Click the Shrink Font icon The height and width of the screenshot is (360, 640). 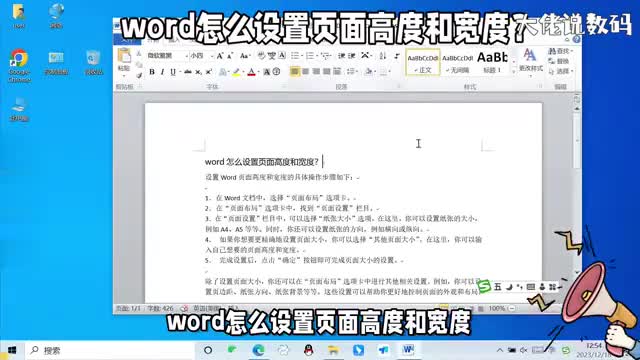pos(230,56)
